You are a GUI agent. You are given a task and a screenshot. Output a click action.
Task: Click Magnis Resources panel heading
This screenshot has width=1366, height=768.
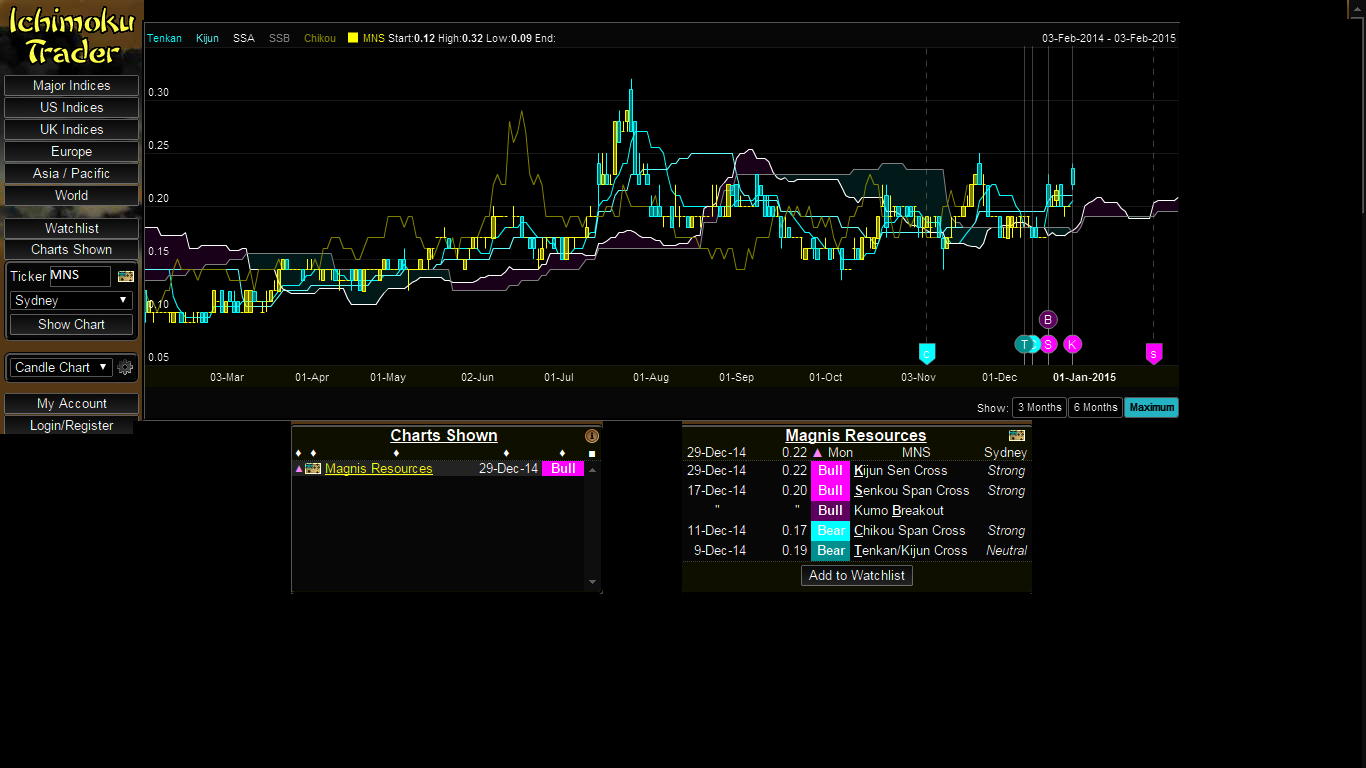[x=856, y=436]
